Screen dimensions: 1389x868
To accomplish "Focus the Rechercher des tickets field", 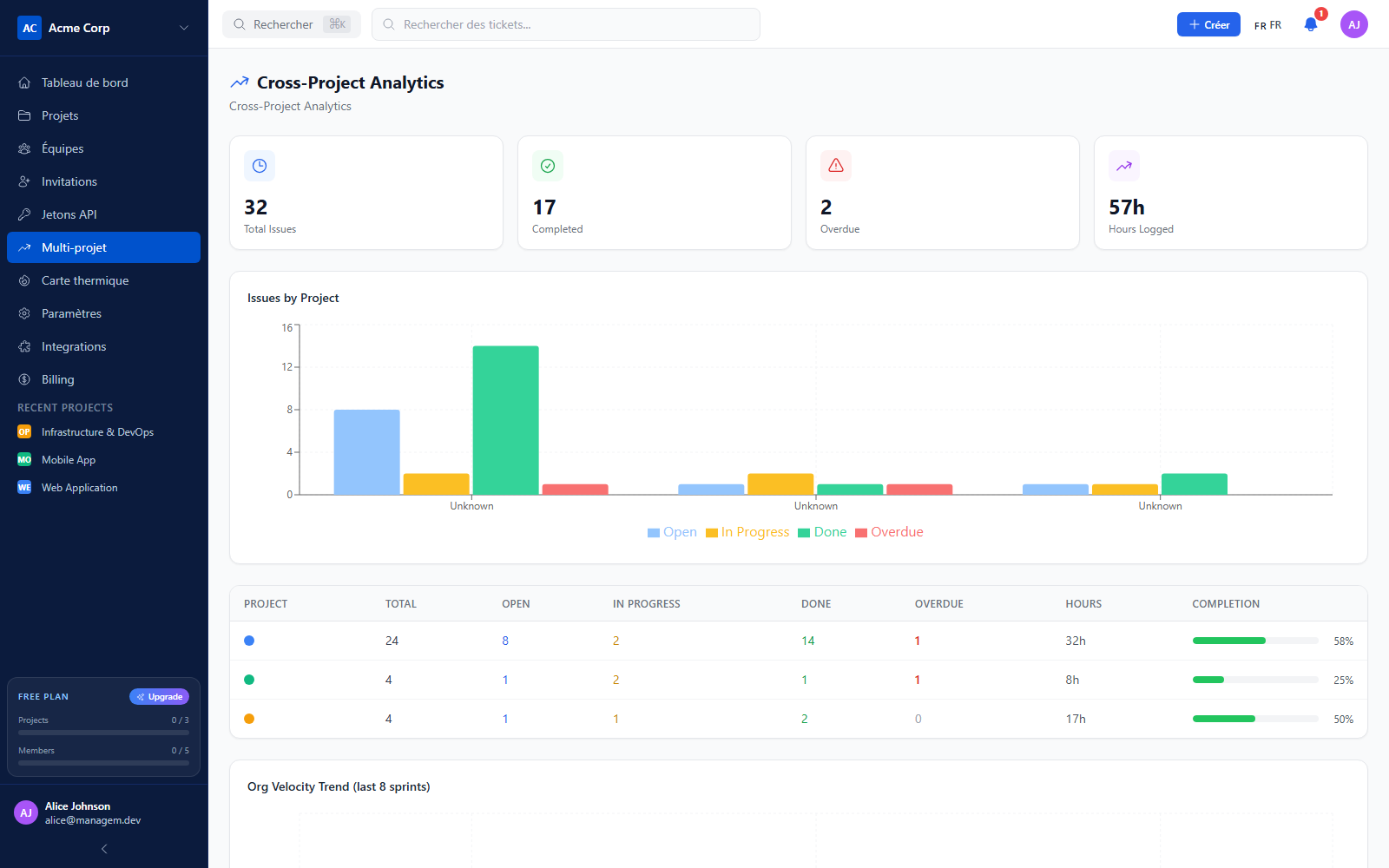I will [566, 24].
